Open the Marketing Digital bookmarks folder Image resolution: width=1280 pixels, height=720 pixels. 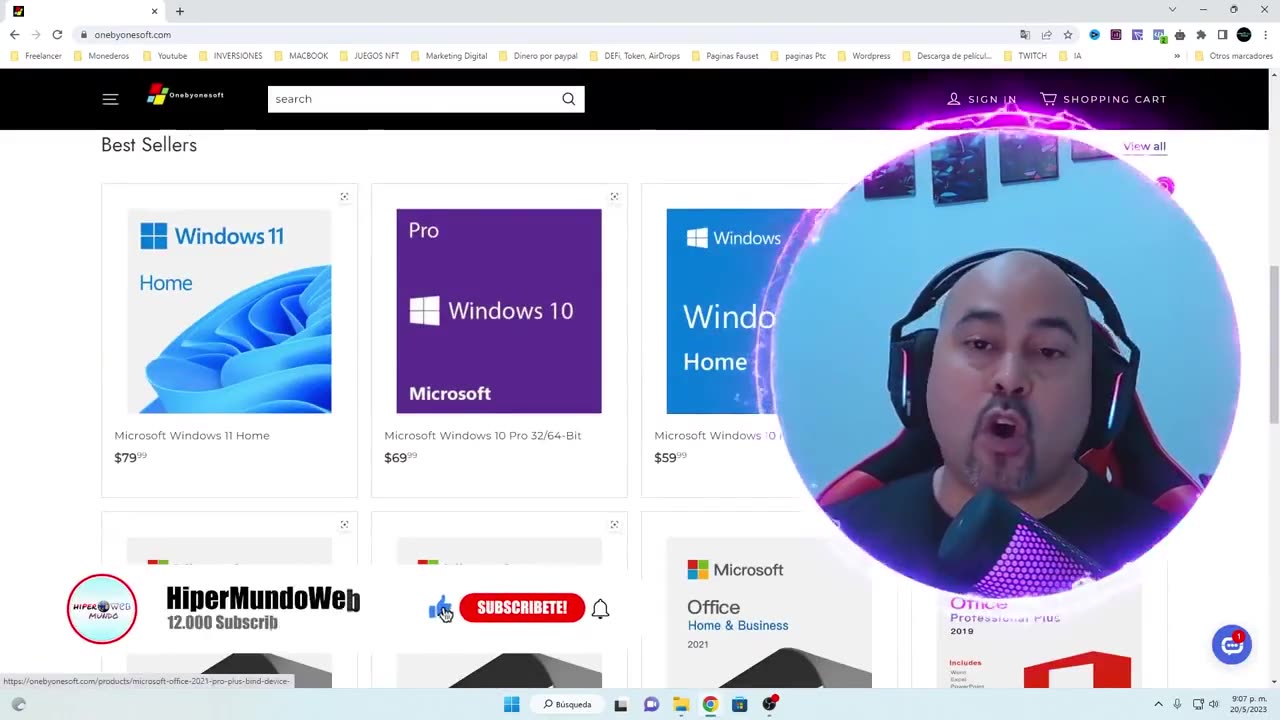(449, 56)
